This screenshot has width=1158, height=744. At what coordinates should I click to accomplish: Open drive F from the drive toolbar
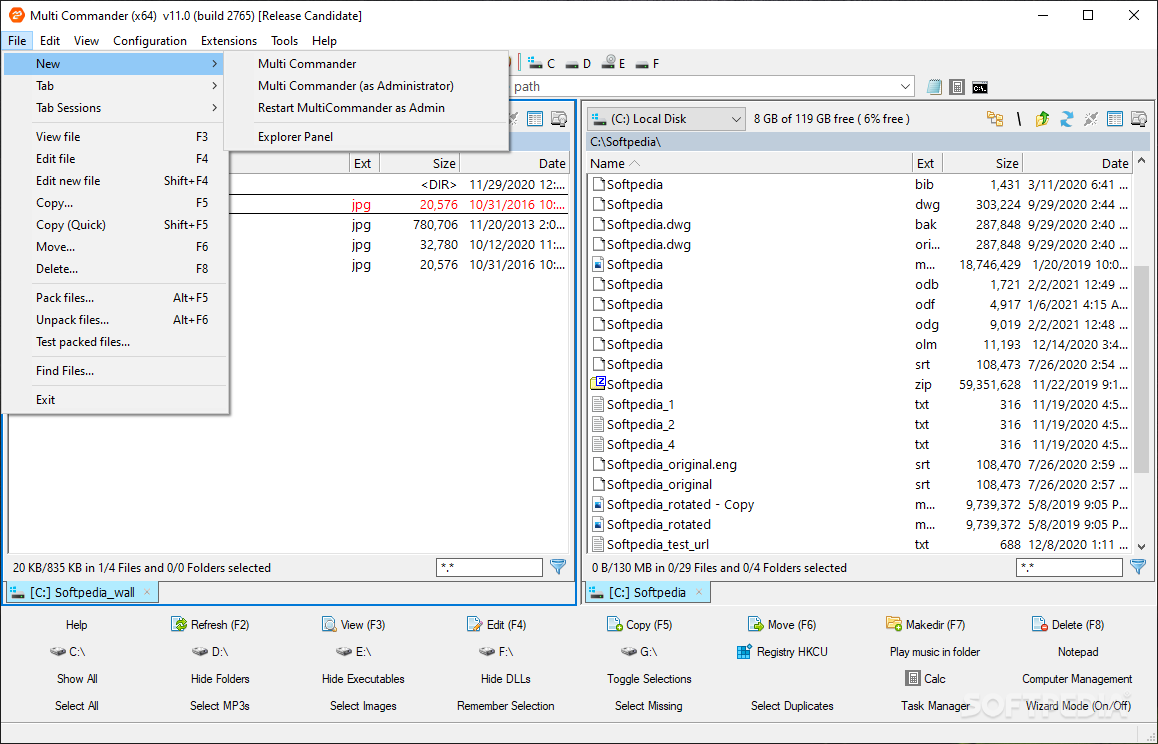point(648,64)
